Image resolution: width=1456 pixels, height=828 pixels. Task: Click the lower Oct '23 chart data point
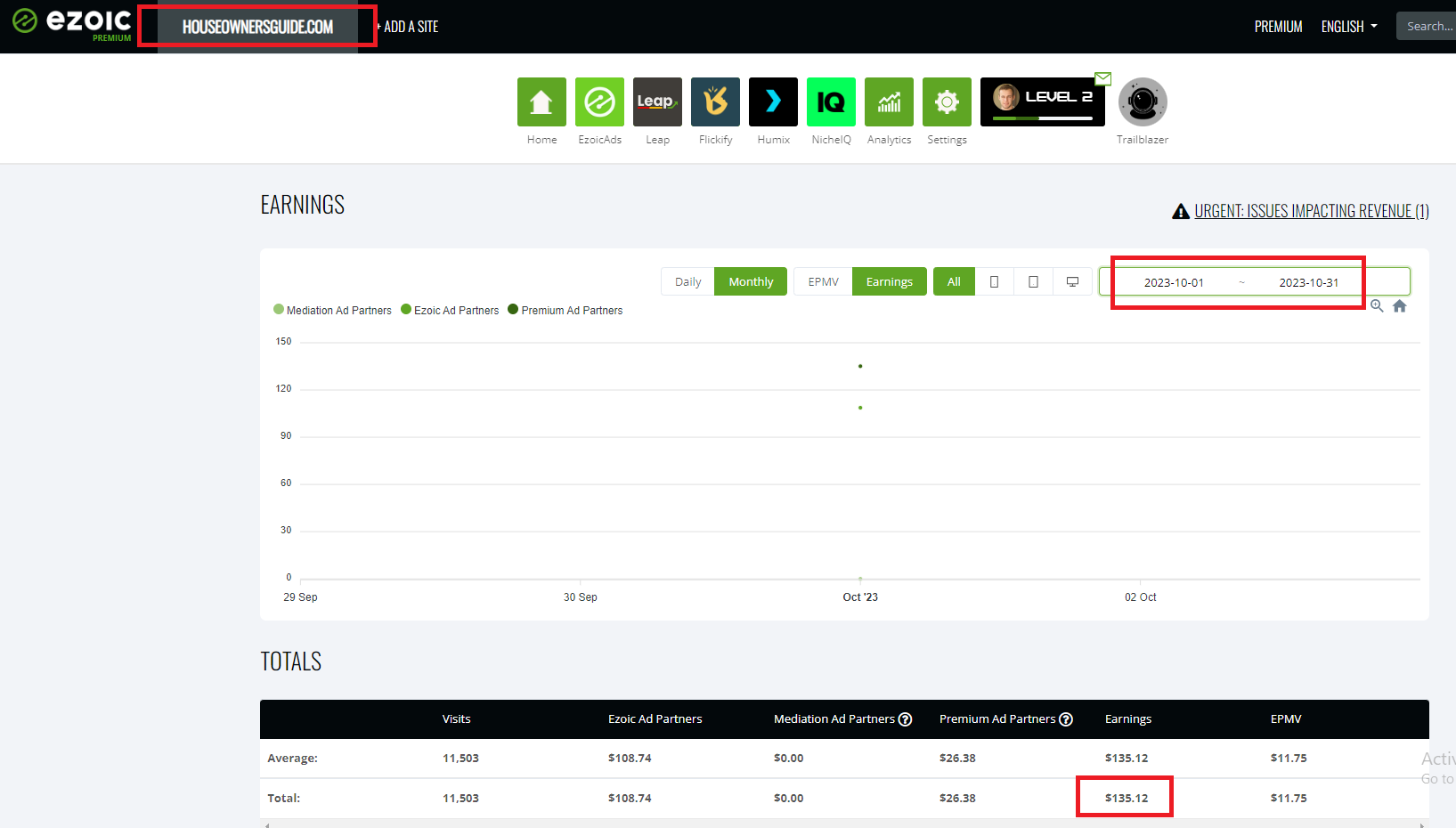(860, 408)
